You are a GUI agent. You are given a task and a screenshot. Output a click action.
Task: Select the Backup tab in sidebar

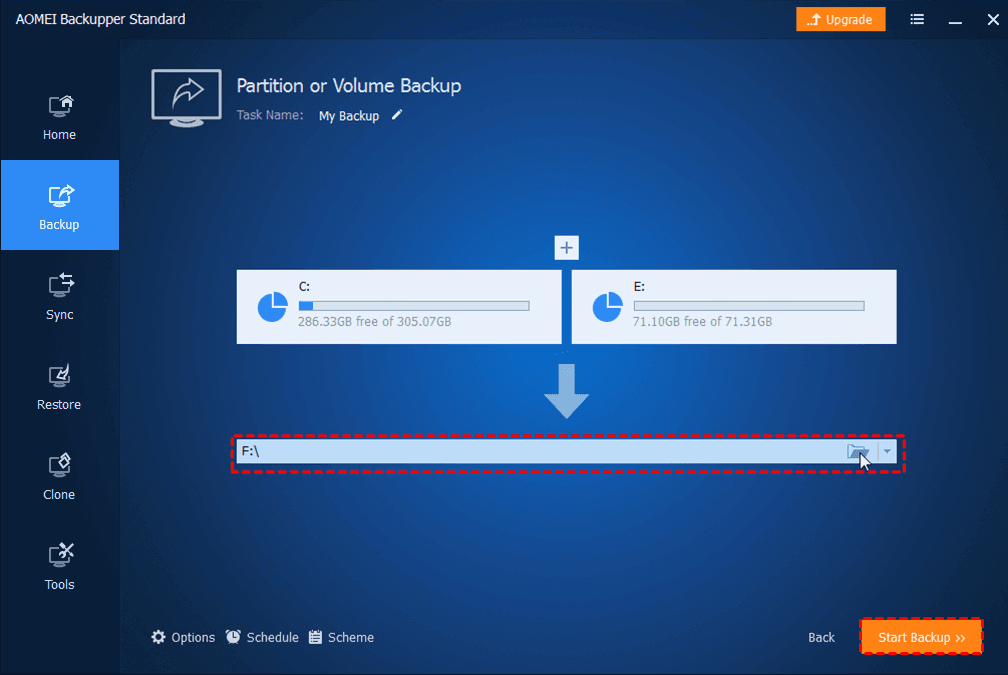59,205
